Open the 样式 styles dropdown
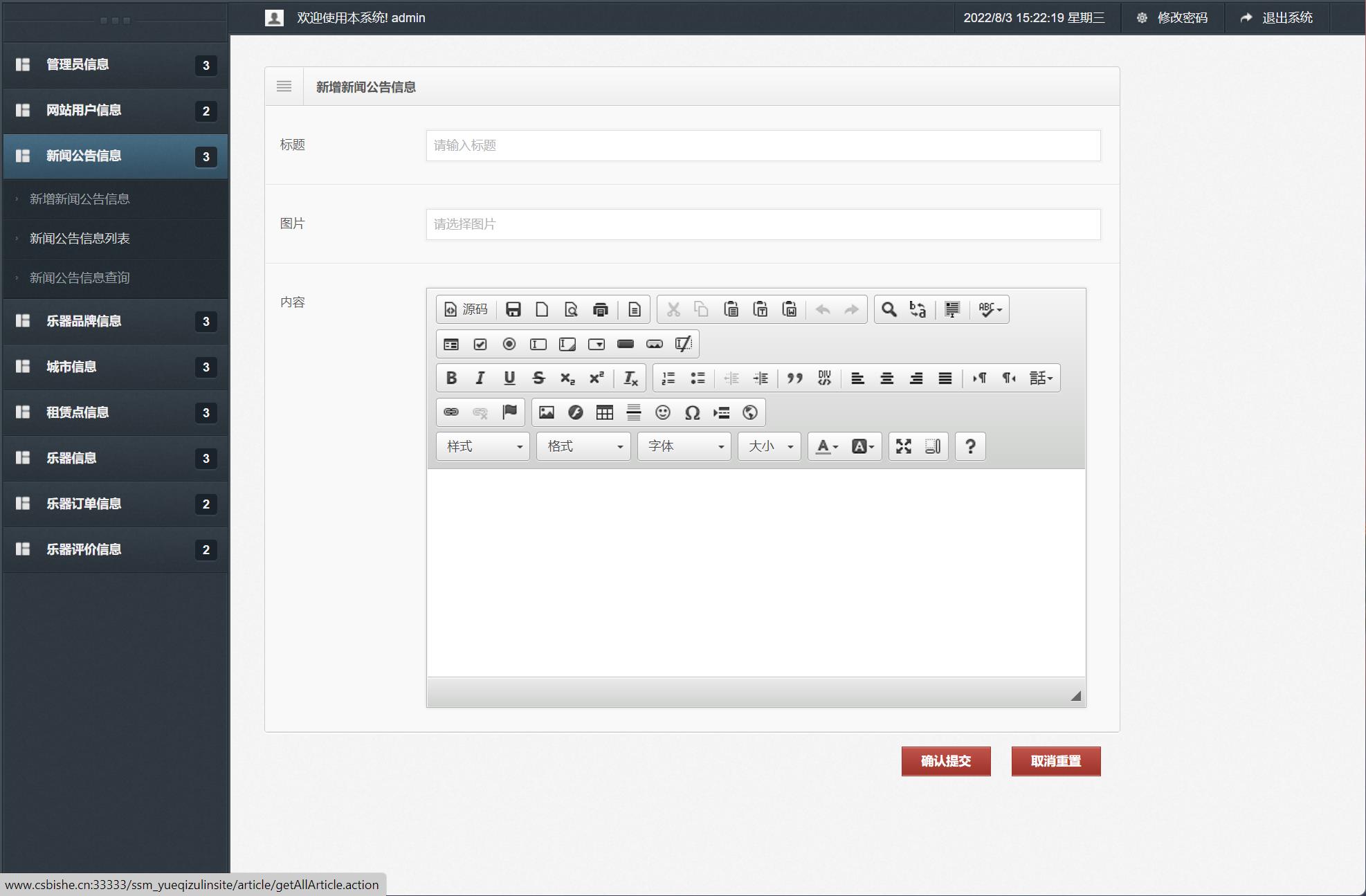Viewport: 1366px width, 896px height. click(483, 446)
